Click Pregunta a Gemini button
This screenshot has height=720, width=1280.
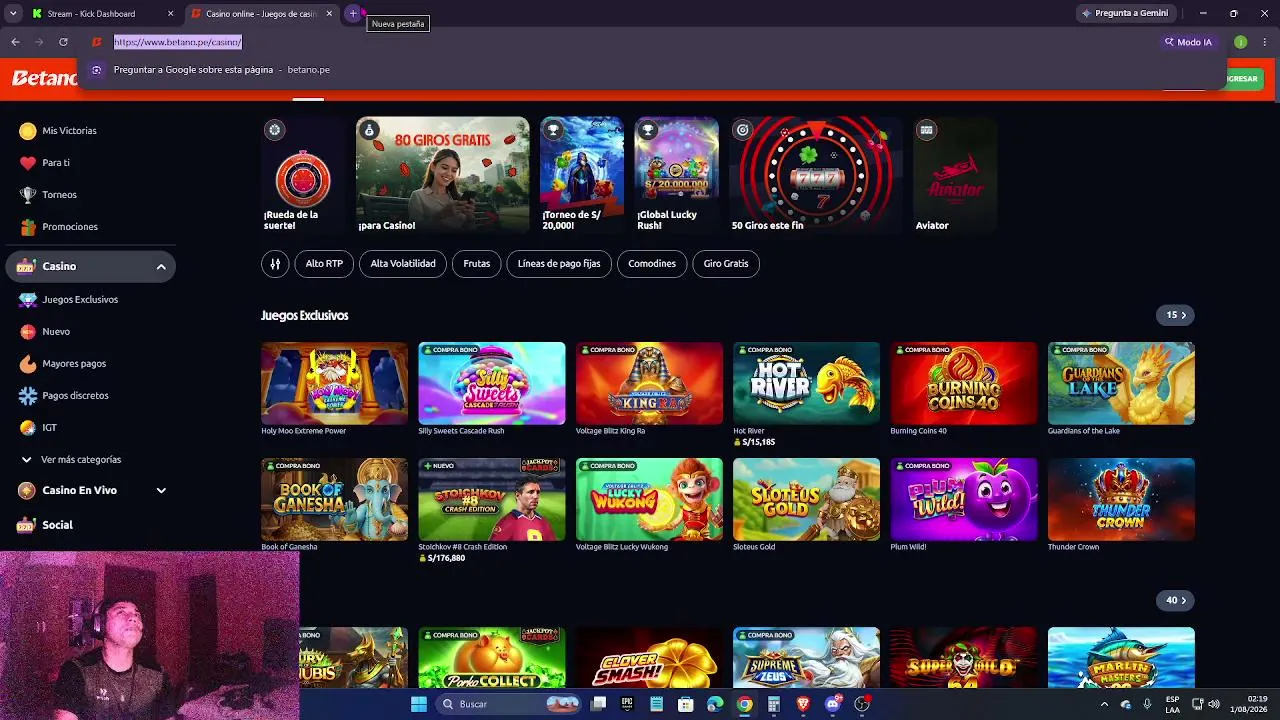[x=1125, y=14]
